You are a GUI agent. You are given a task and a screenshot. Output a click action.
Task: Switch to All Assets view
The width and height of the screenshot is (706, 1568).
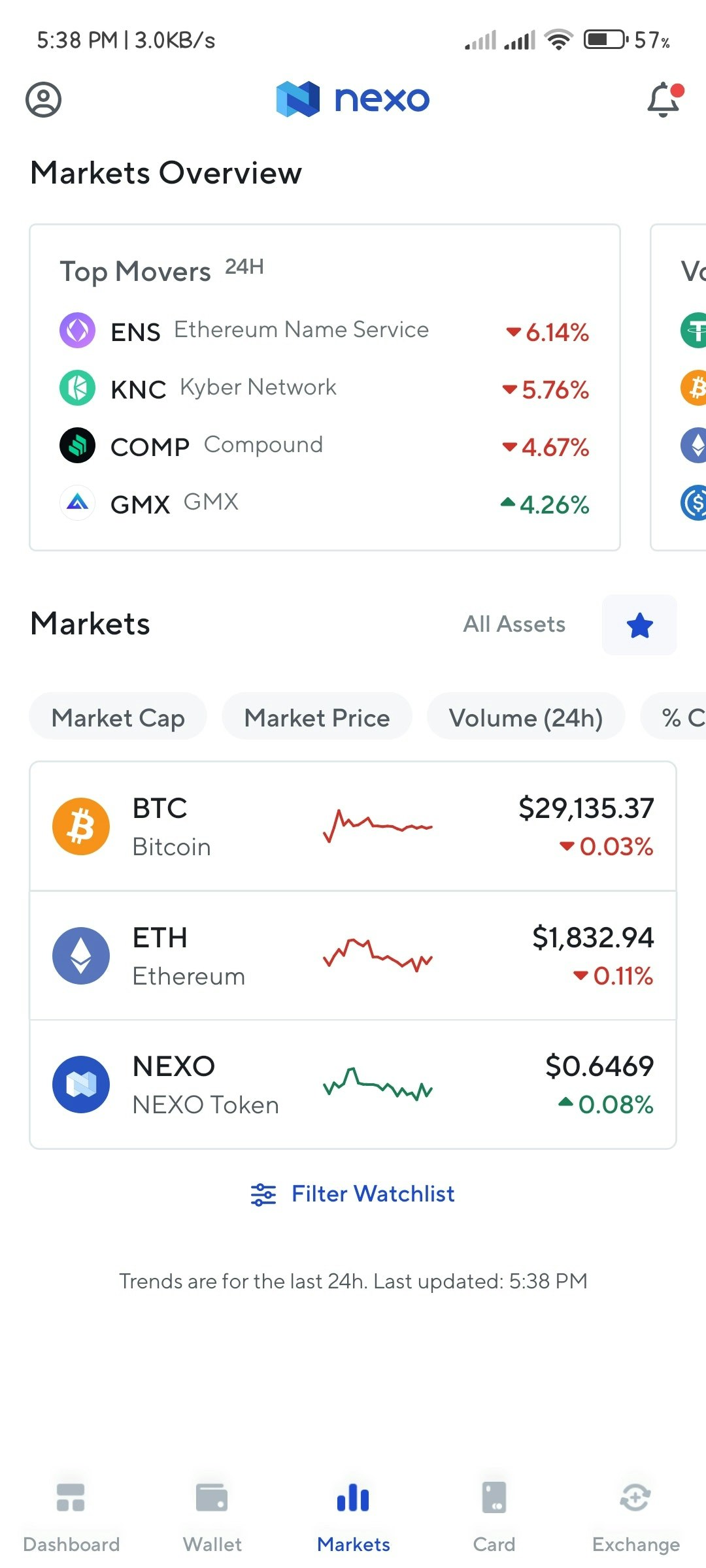pos(514,625)
